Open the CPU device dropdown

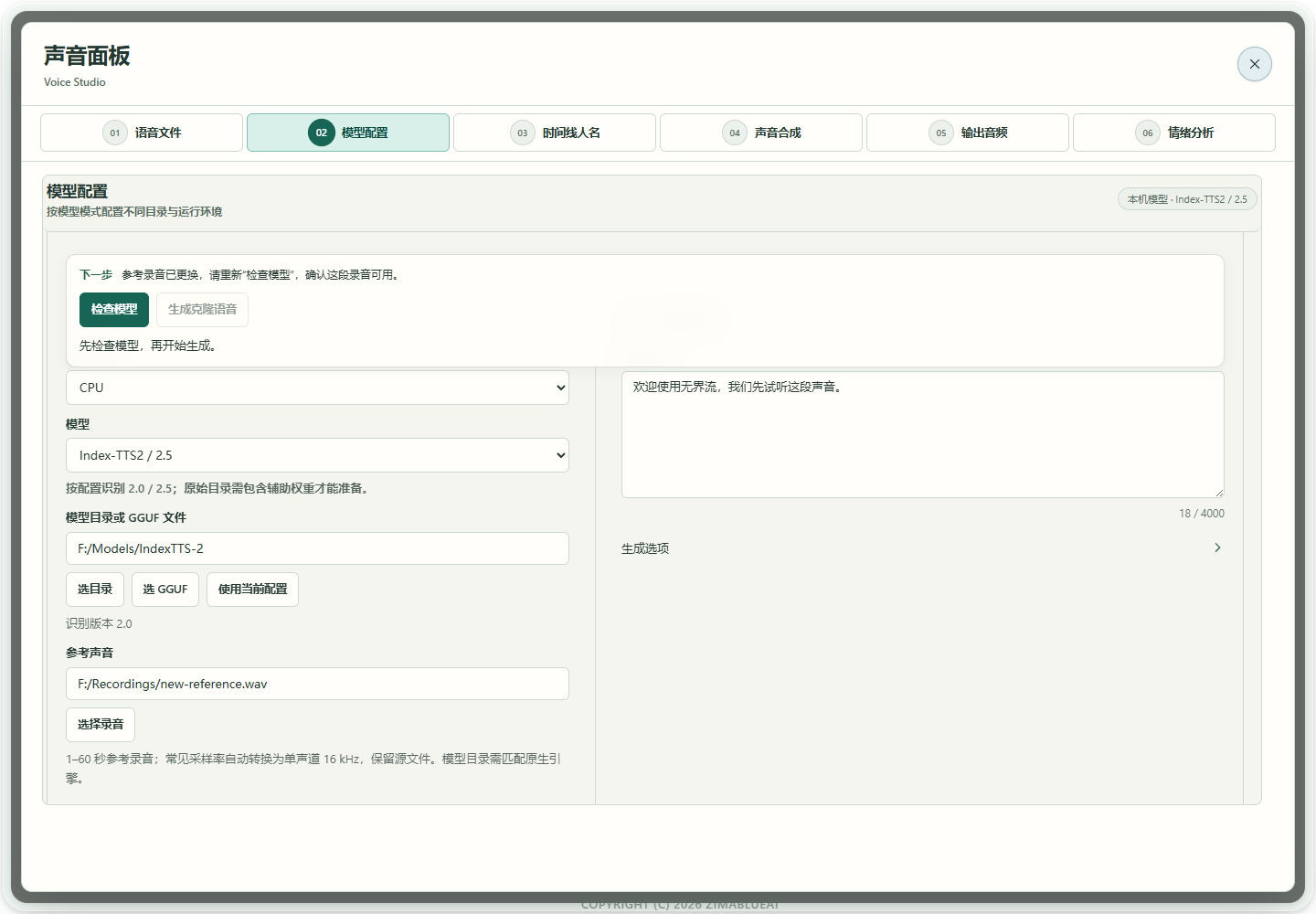click(317, 388)
